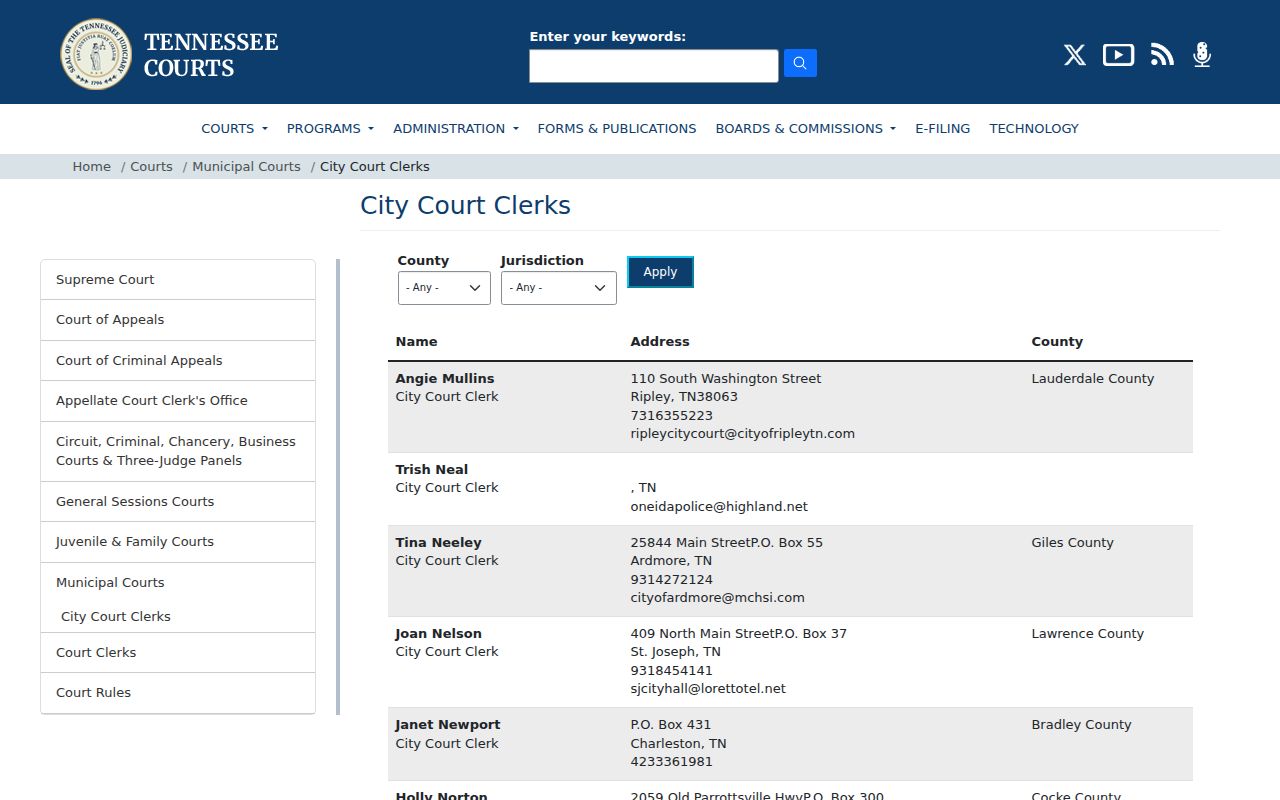Select email oneidapolice@highland.net
1280x800 pixels.
[x=719, y=507]
